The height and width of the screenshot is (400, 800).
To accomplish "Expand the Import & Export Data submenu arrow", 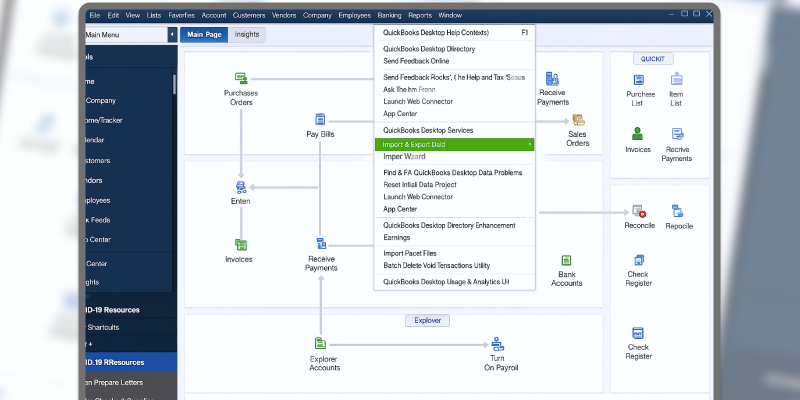I will pos(530,145).
